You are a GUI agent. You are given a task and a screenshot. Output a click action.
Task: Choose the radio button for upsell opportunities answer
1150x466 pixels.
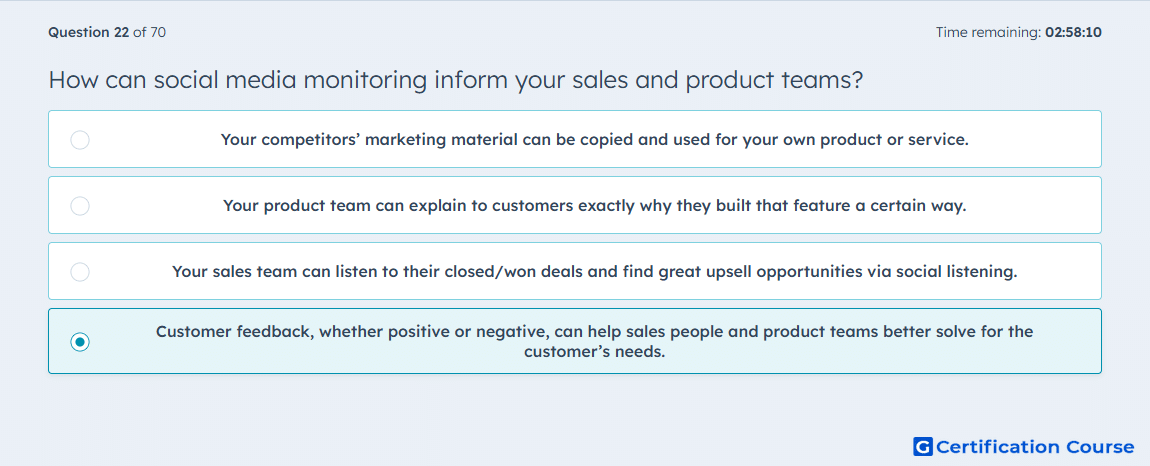point(80,272)
